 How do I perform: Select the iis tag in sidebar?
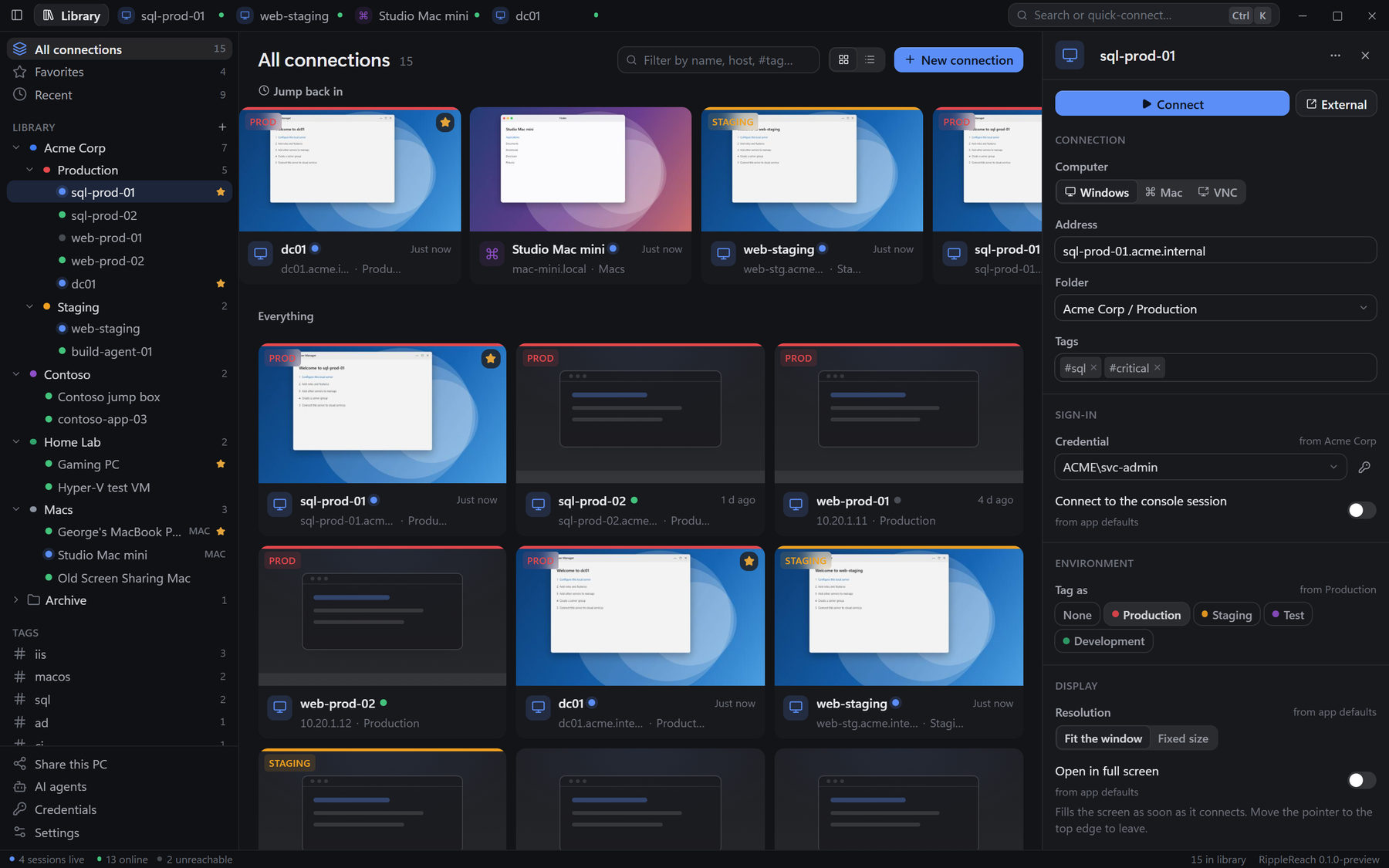120,654
